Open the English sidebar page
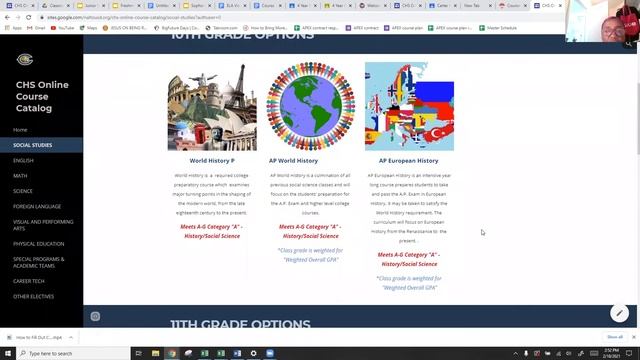The width and height of the screenshot is (640, 360). 23,161
